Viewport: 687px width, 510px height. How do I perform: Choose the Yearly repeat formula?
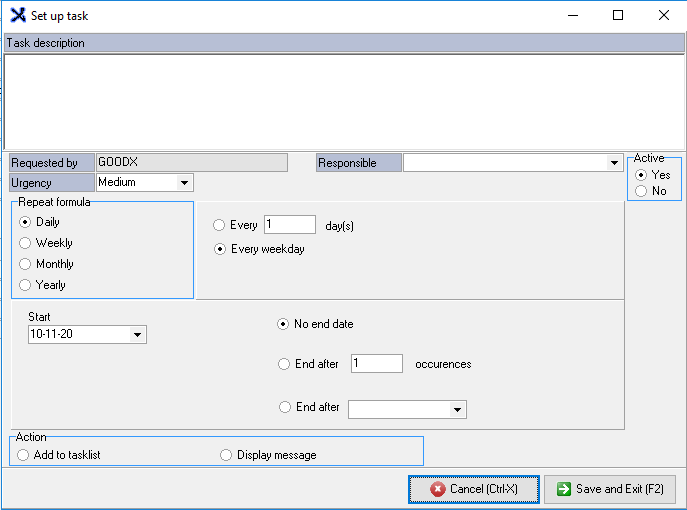tap(25, 285)
